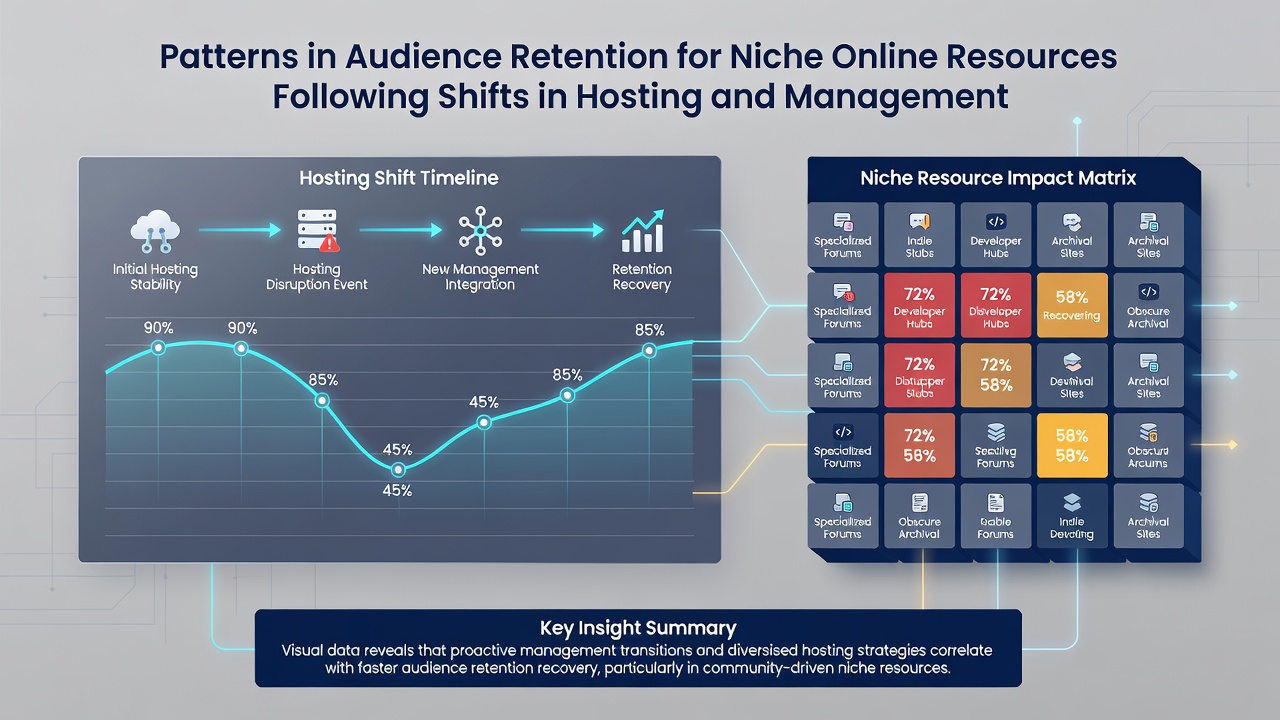
Task: Select the yellow cell showing 58% twice
Action: pyautogui.click(x=1072, y=445)
